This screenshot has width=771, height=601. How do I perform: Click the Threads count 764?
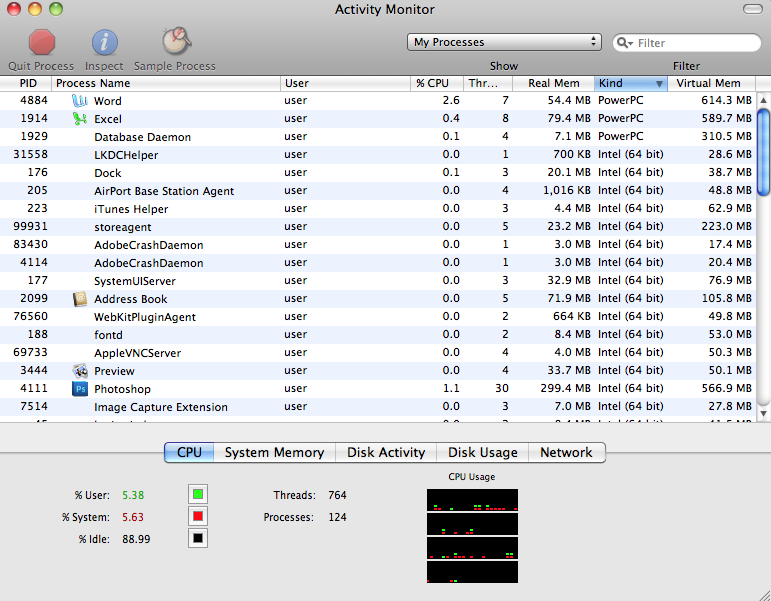point(337,495)
